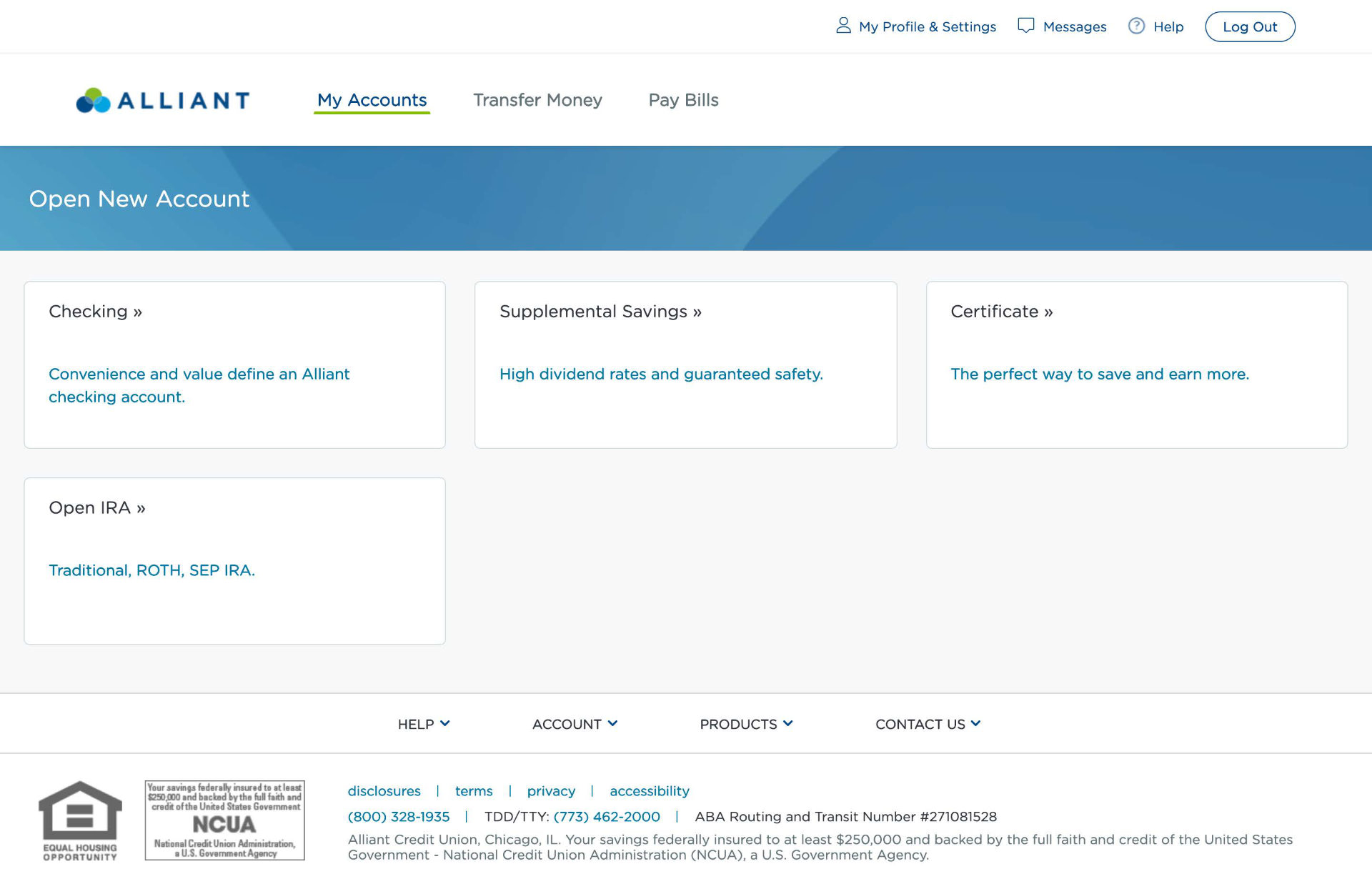Select the Transfer Money tab
The height and width of the screenshot is (889, 1372).
click(x=537, y=100)
